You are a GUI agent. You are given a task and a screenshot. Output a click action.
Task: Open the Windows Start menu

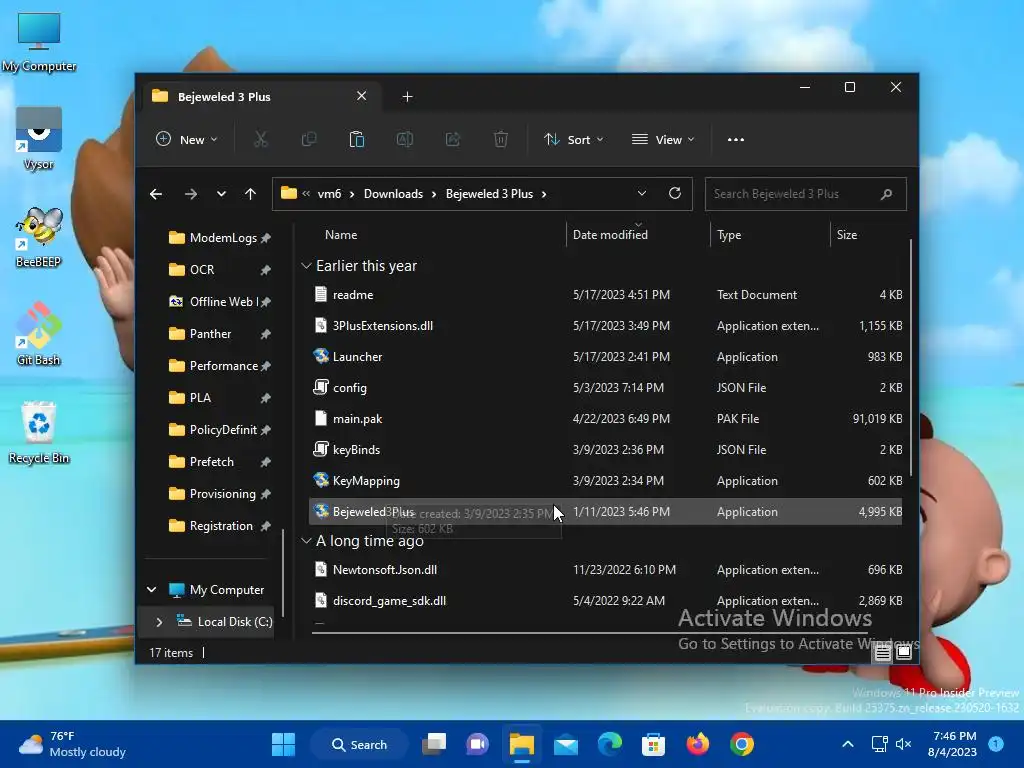(x=283, y=744)
